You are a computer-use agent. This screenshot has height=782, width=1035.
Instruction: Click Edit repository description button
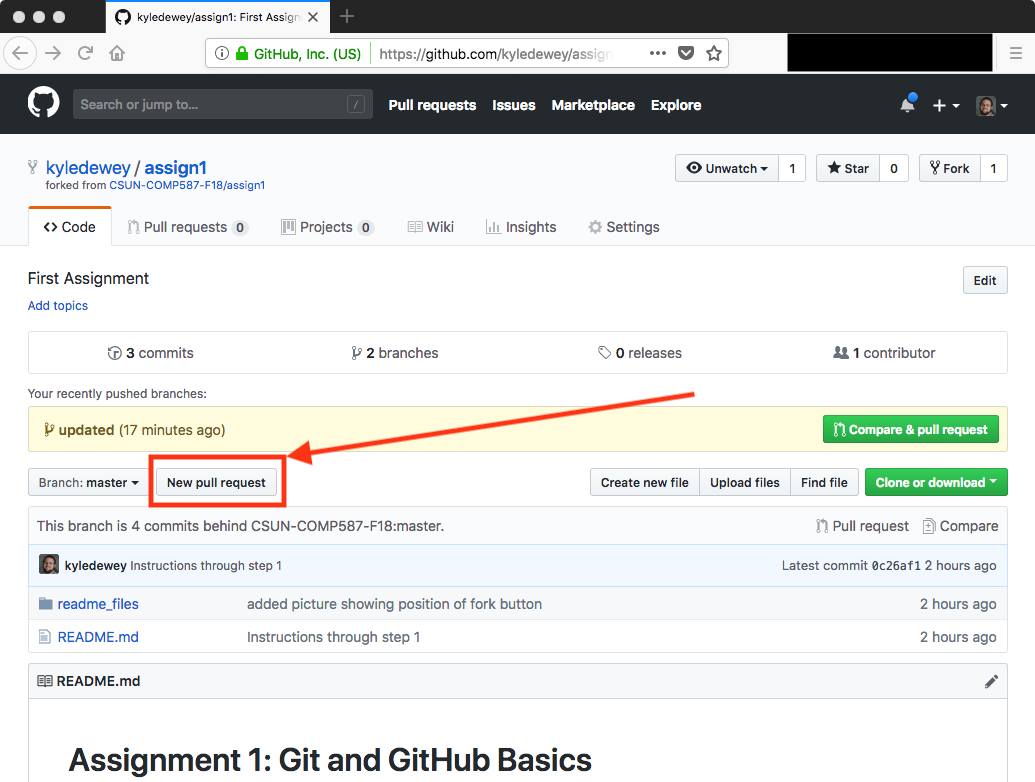click(985, 280)
